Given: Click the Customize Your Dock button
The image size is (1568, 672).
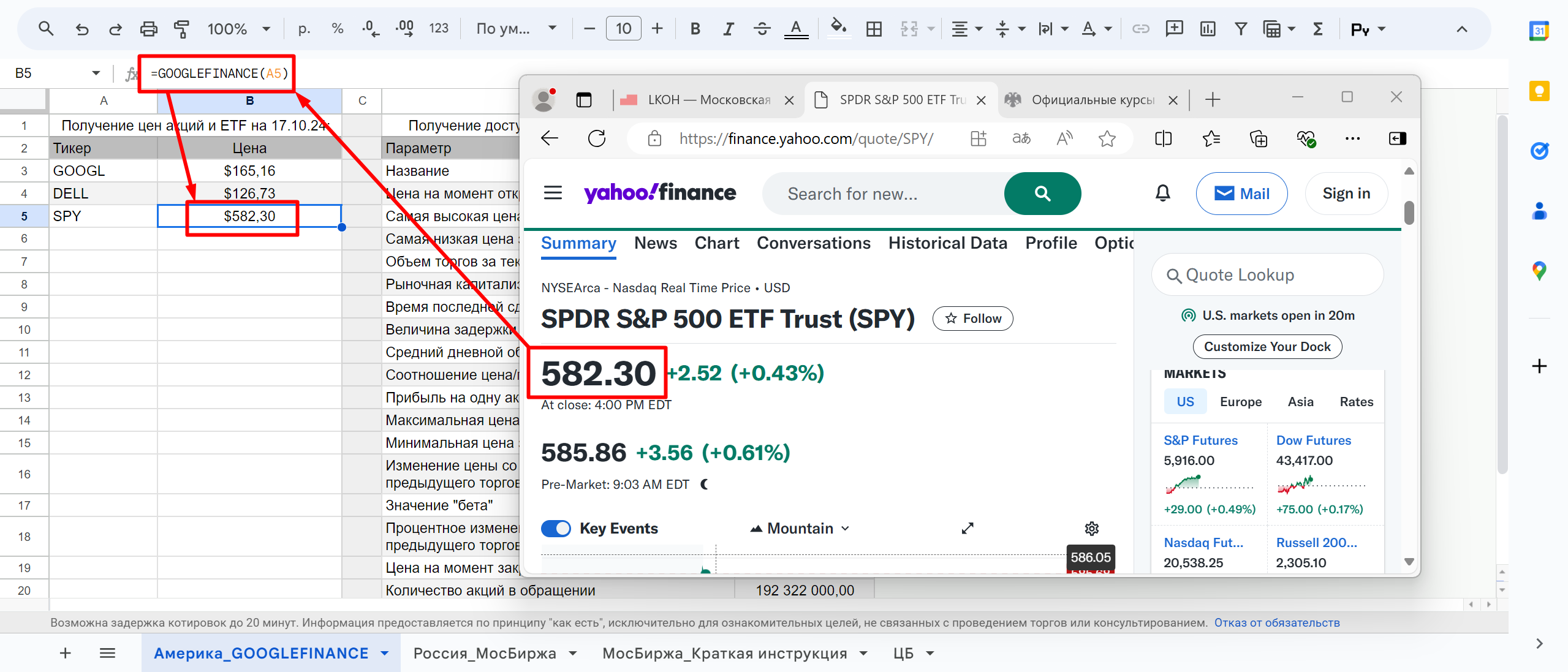Looking at the screenshot, I should pyautogui.click(x=1267, y=347).
